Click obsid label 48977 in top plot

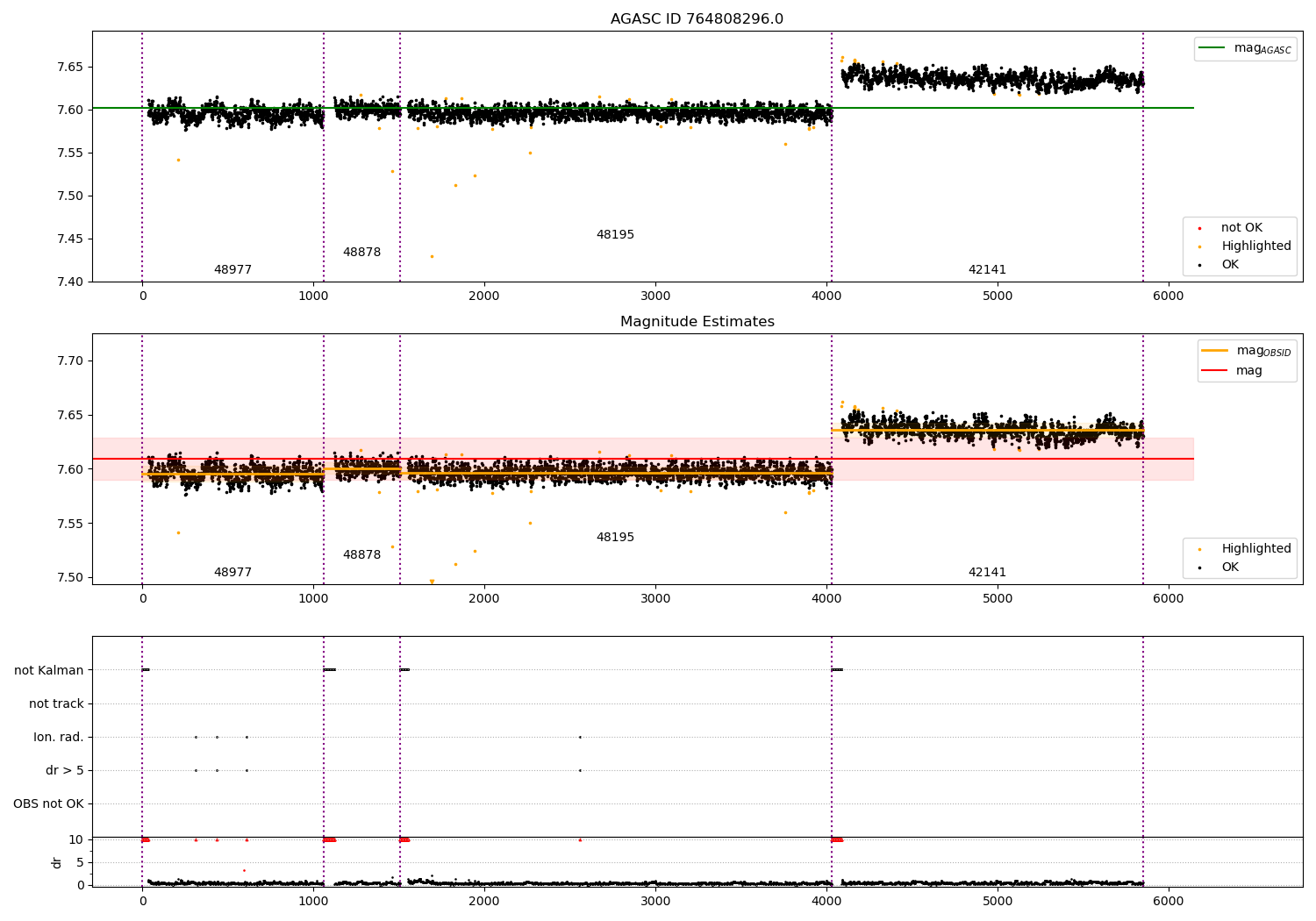click(232, 270)
